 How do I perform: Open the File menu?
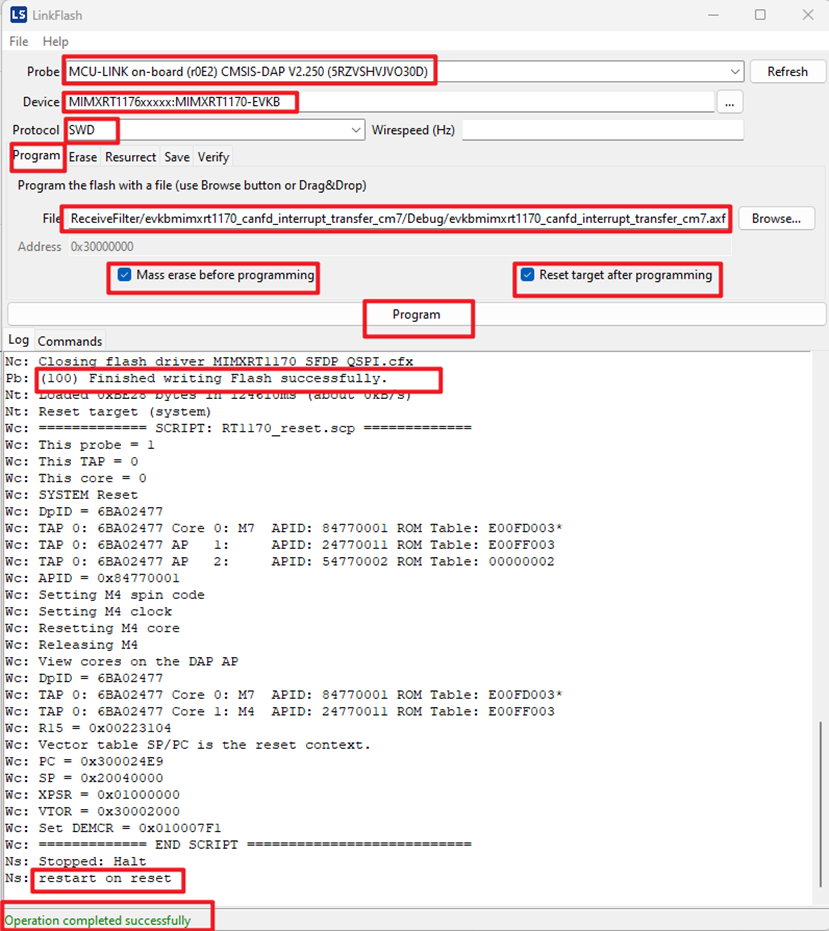tap(18, 42)
